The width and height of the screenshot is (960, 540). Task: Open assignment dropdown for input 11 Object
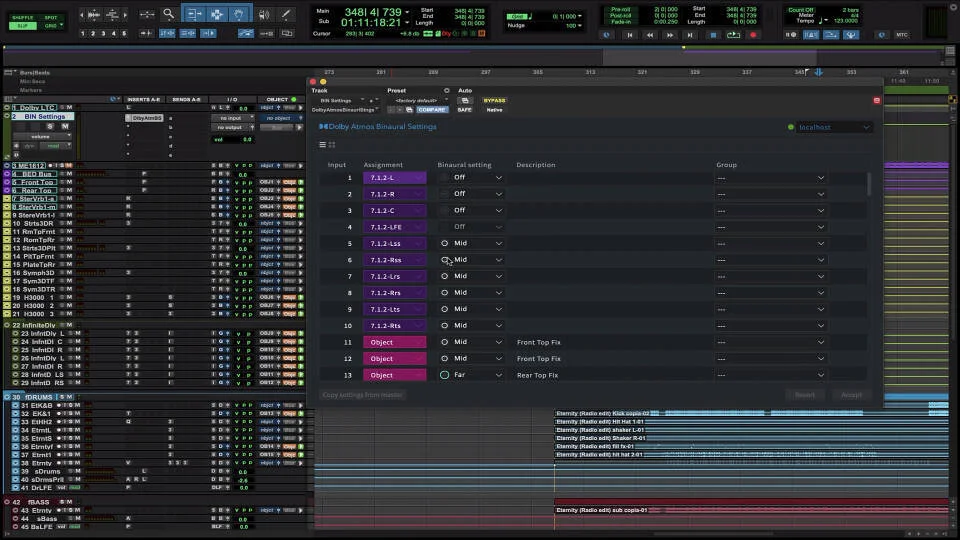pos(394,342)
